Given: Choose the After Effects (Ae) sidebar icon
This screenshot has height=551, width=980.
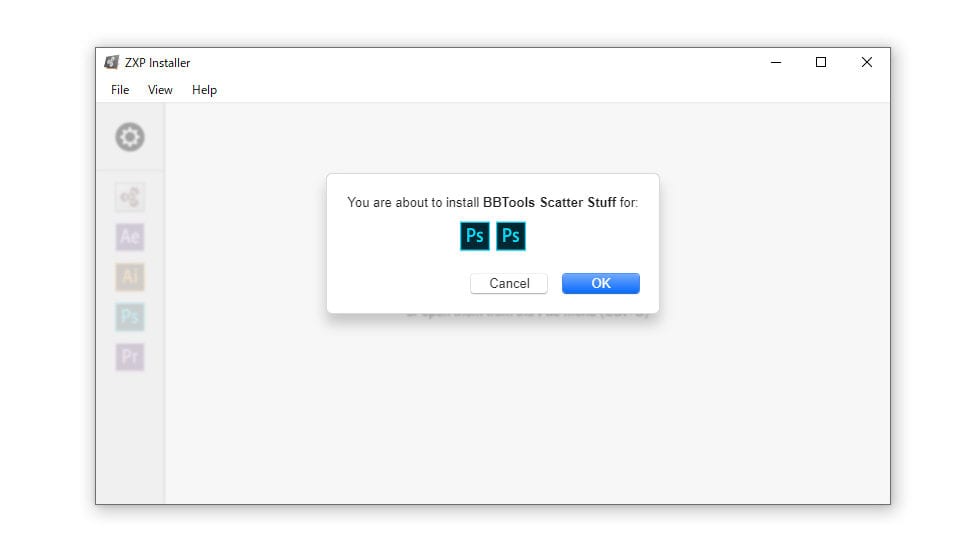Looking at the screenshot, I should pos(130,237).
